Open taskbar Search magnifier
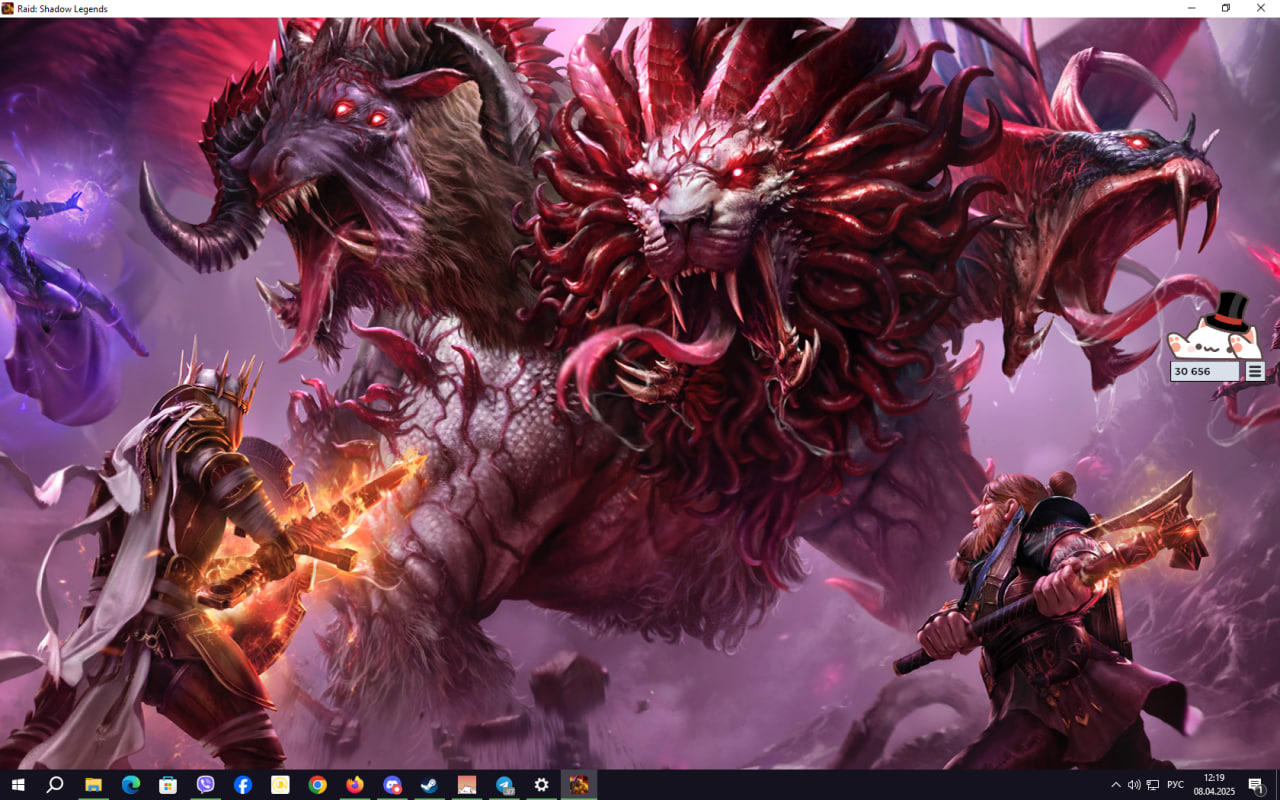 (x=55, y=785)
